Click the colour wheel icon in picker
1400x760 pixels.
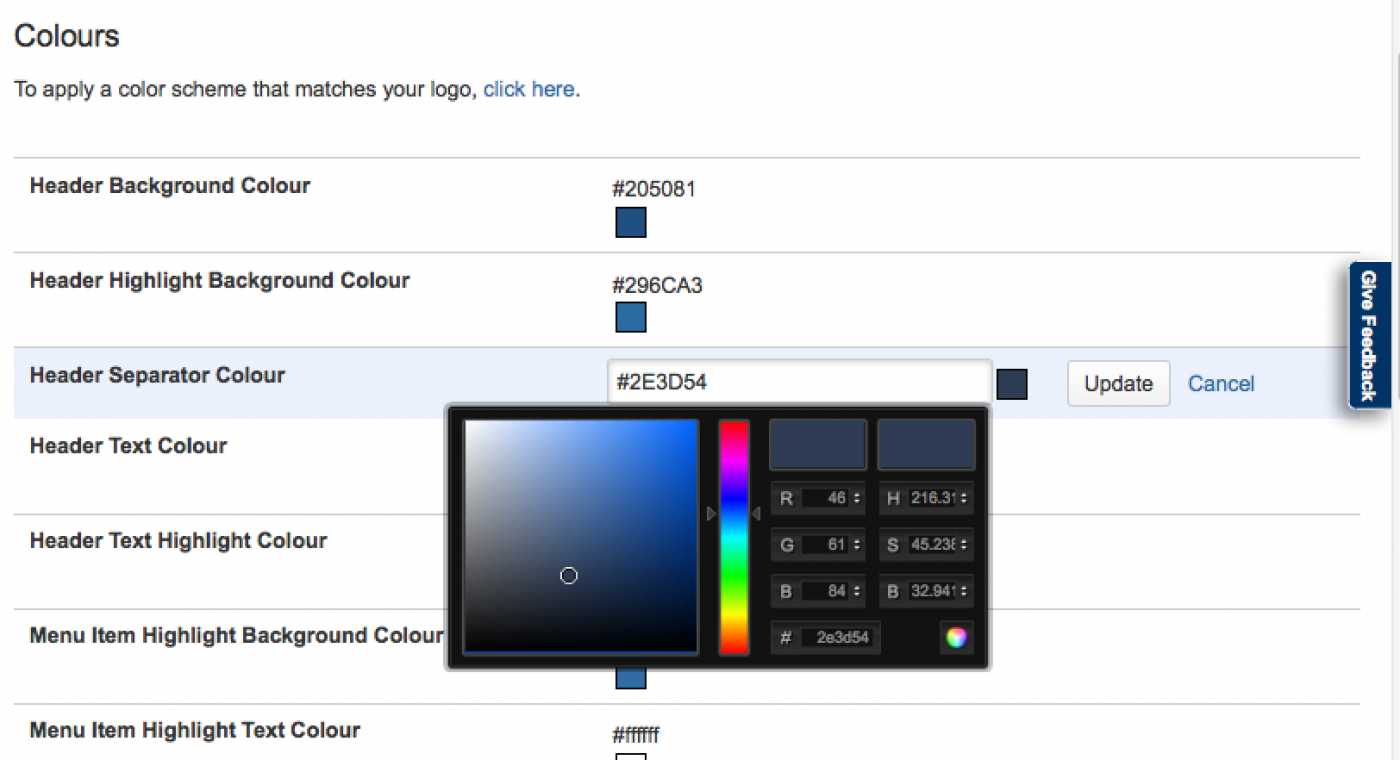coord(956,637)
